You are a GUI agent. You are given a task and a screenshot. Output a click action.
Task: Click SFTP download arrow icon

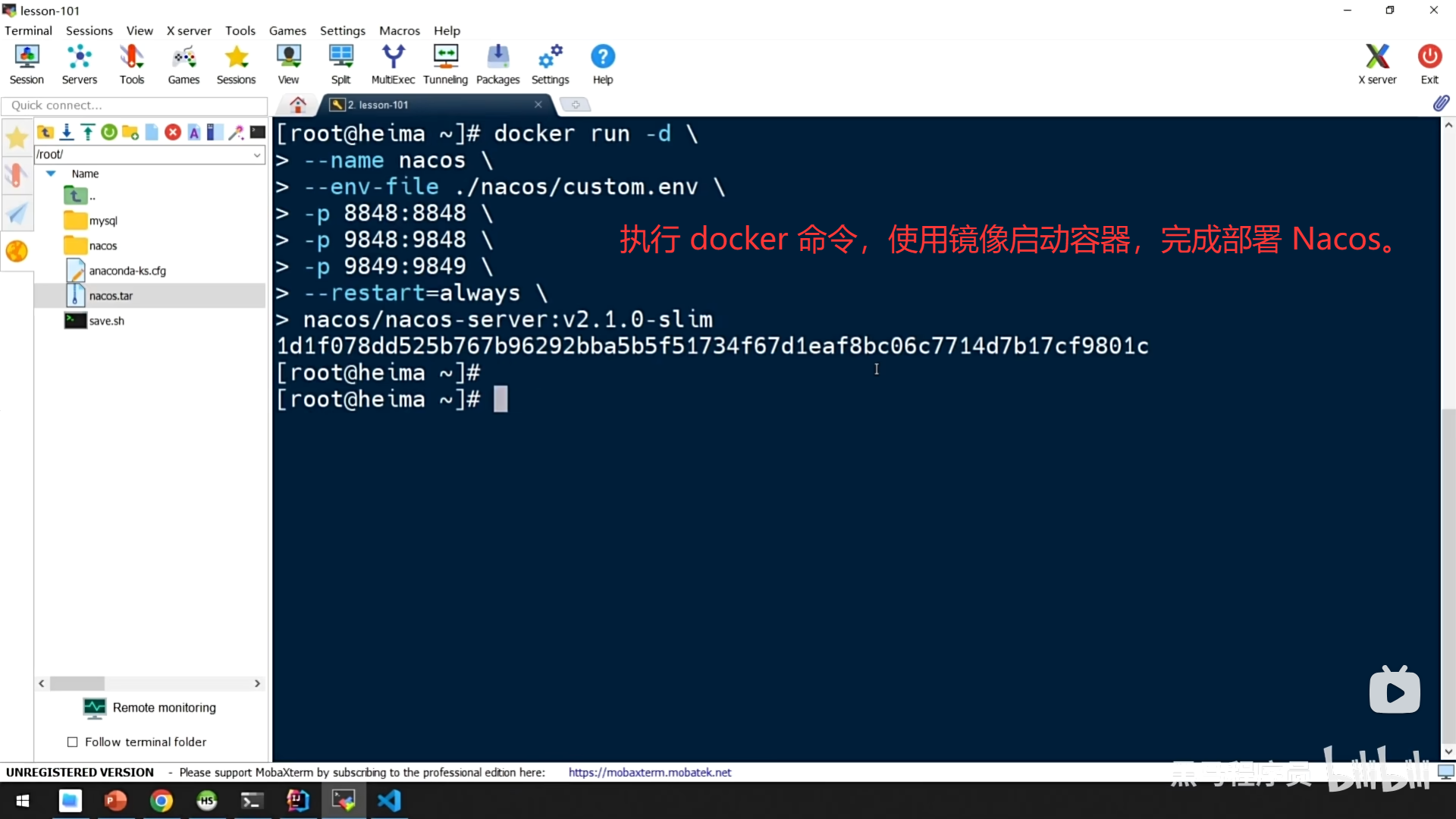(x=67, y=133)
